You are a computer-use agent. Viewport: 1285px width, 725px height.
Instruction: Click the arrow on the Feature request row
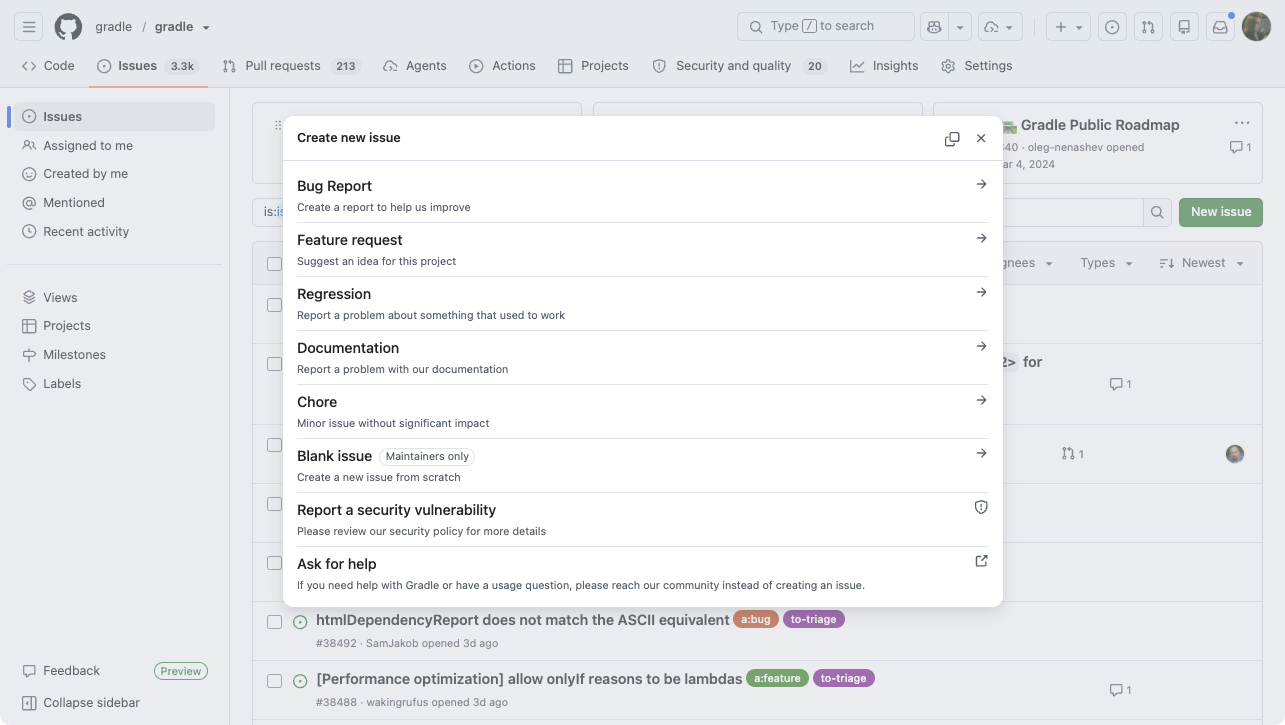coord(981,238)
